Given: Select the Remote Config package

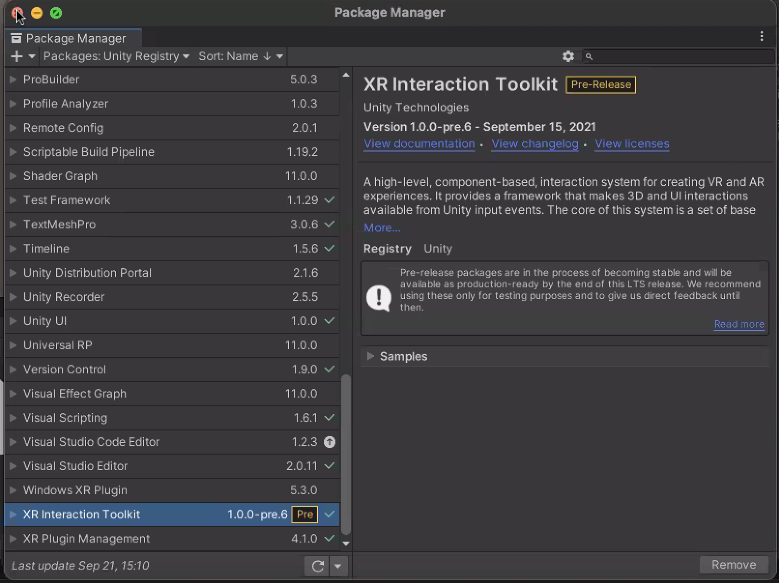Looking at the screenshot, I should 172,128.
